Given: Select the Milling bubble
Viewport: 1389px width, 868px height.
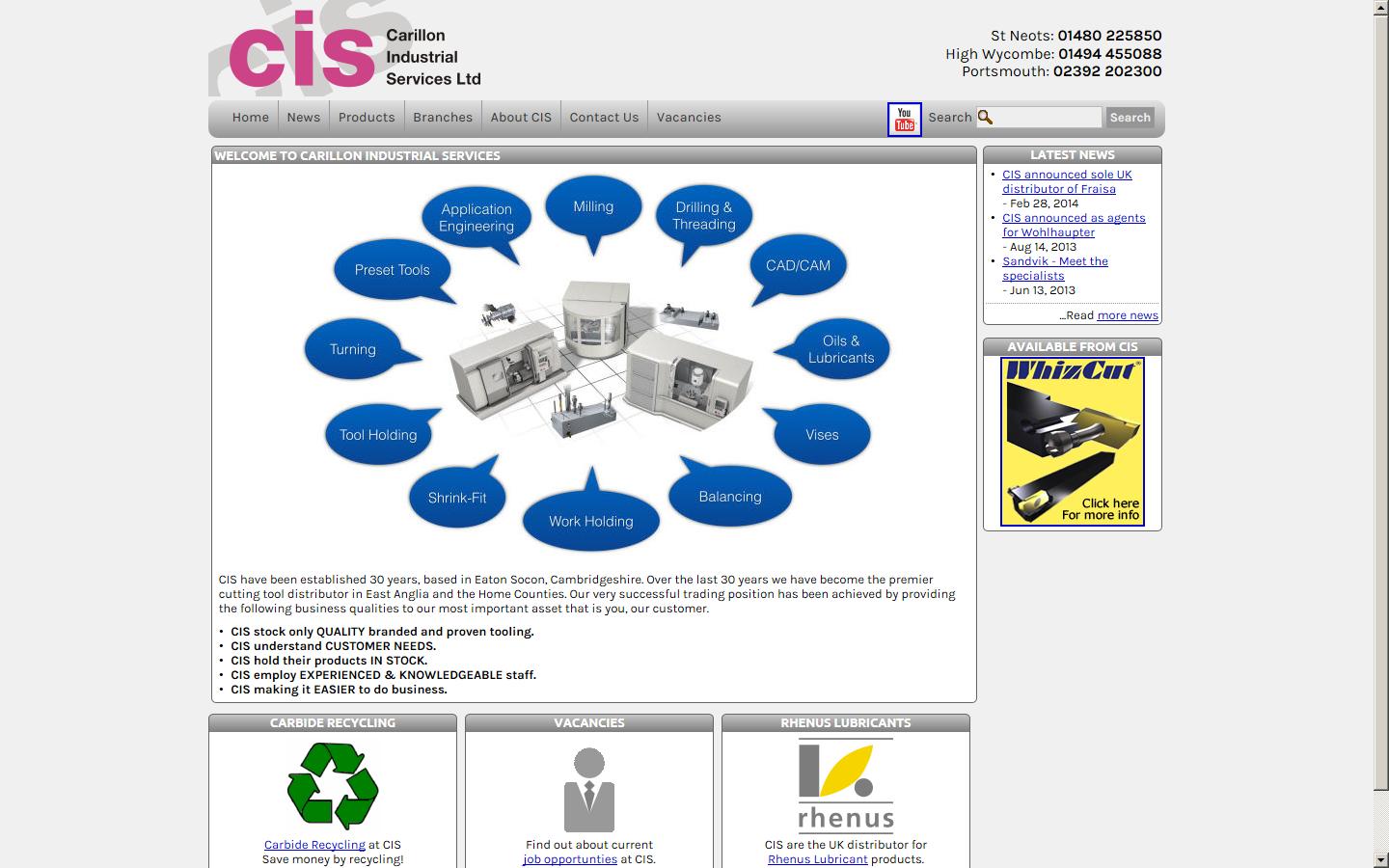Looking at the screenshot, I should click(x=592, y=205).
